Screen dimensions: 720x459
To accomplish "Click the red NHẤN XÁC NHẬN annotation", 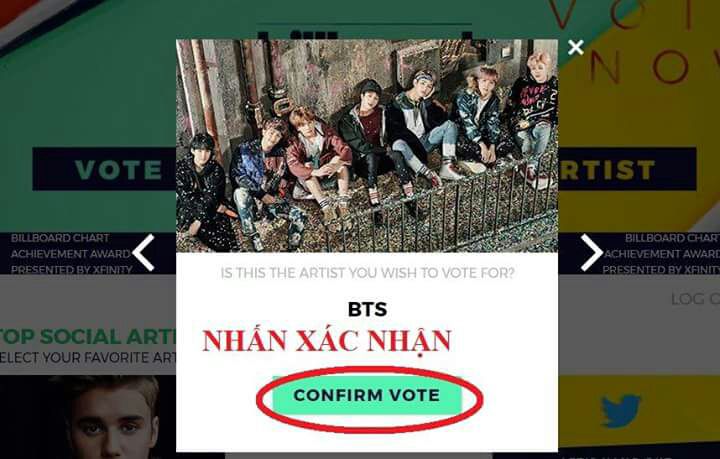I will [327, 341].
